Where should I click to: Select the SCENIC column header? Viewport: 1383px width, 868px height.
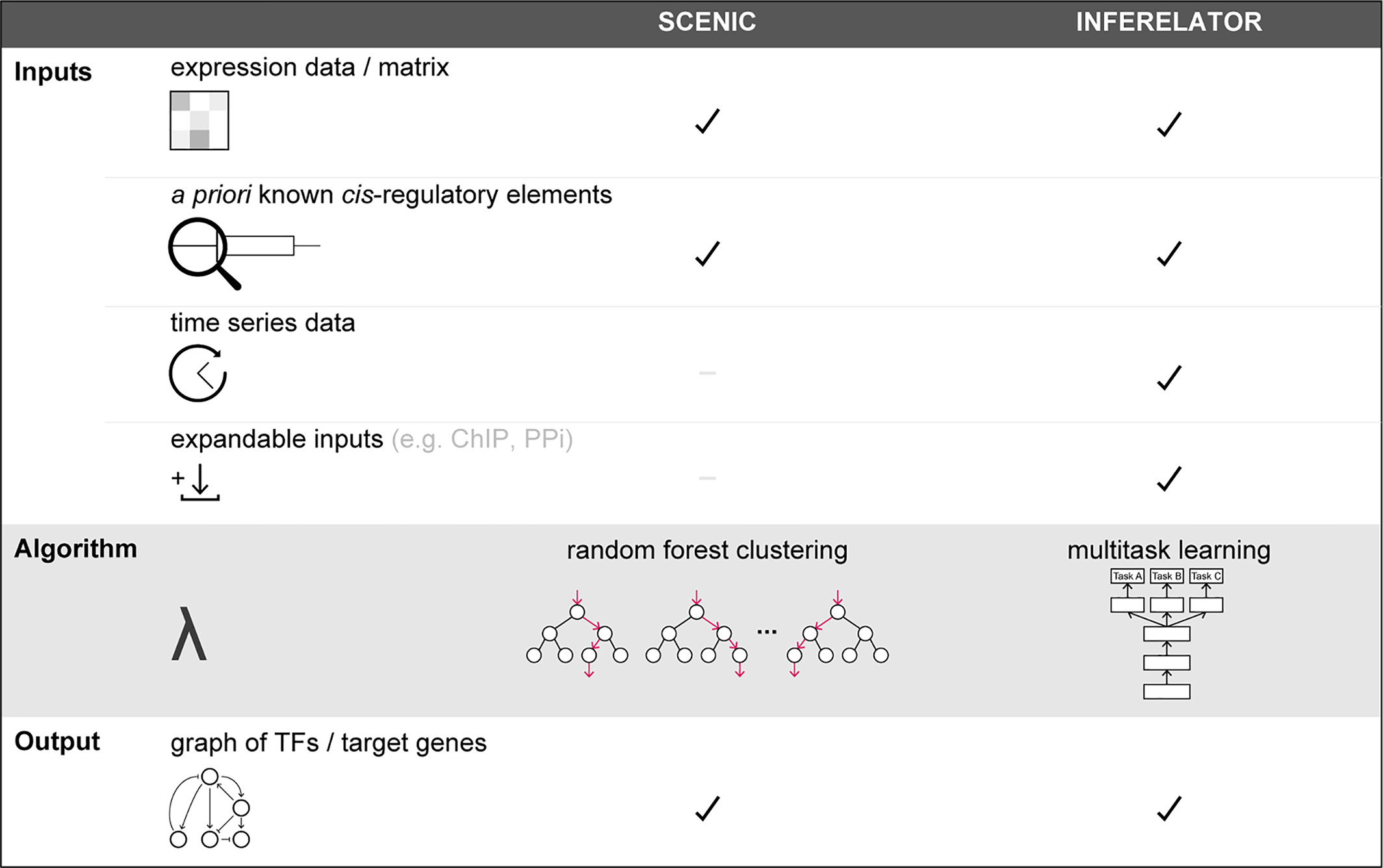[x=707, y=22]
